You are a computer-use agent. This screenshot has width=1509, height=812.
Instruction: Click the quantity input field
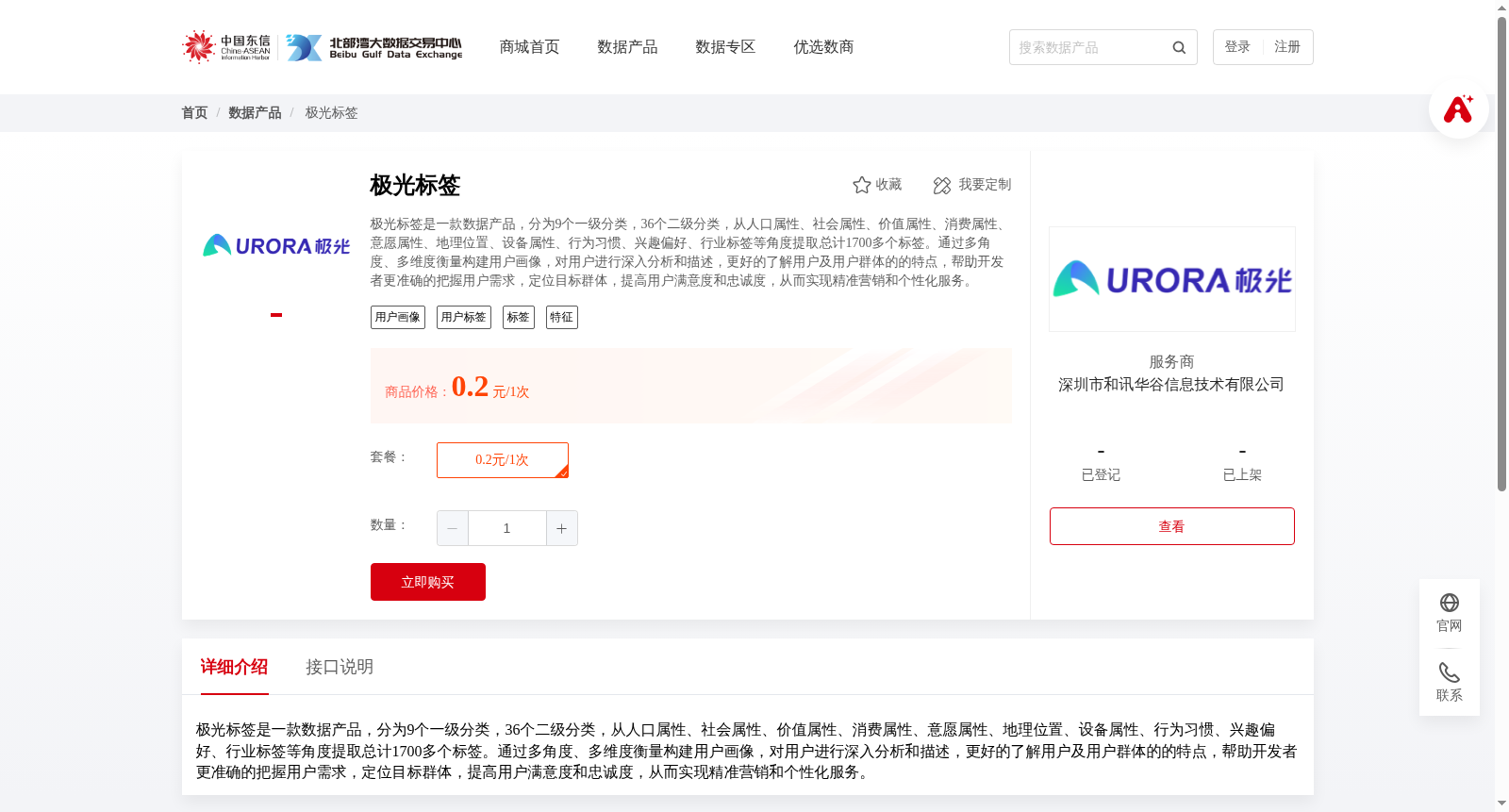507,528
